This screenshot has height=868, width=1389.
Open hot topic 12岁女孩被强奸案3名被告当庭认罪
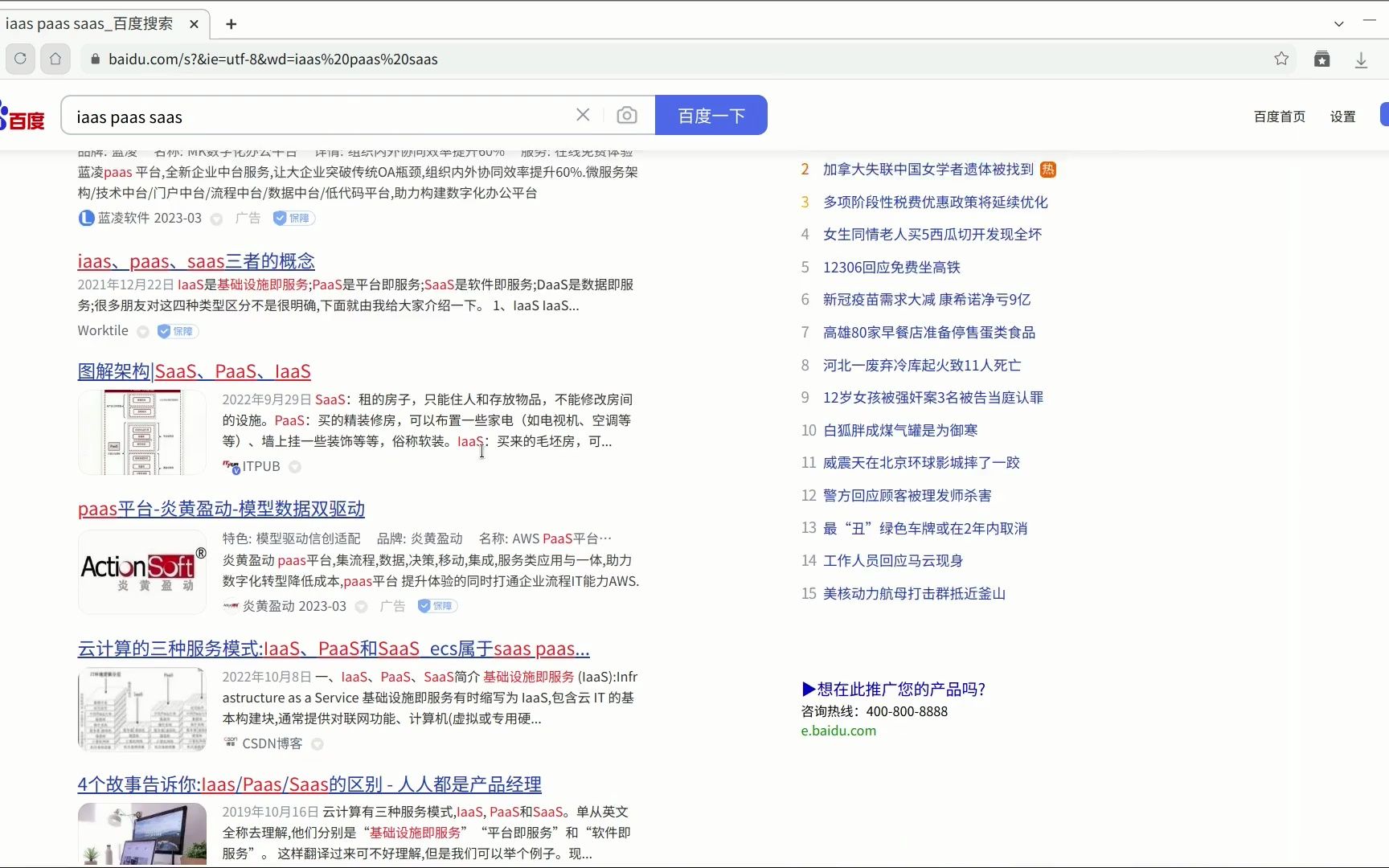pyautogui.click(x=933, y=398)
